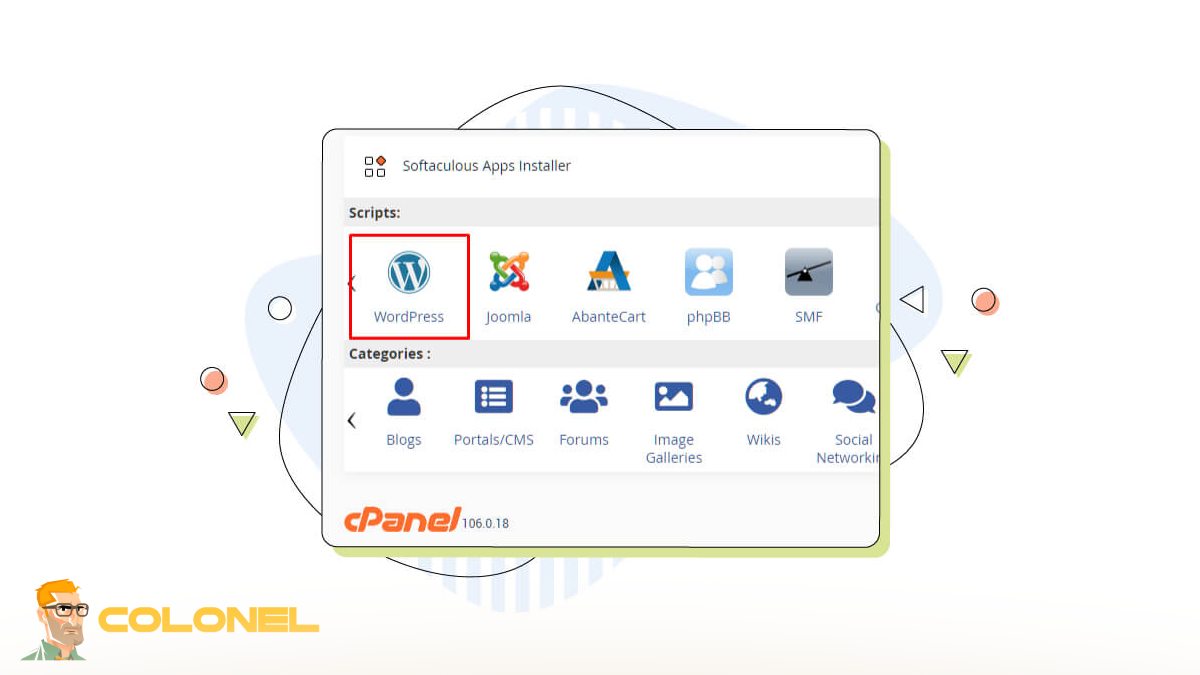Click the WordPress label text
The width and height of the screenshot is (1200, 675).
click(x=408, y=316)
